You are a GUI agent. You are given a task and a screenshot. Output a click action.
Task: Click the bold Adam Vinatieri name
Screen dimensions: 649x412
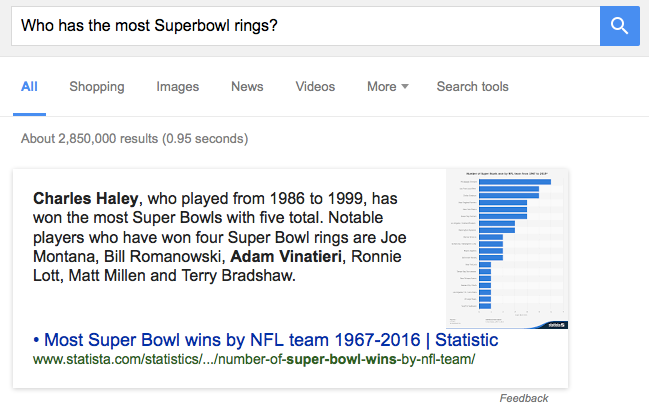[x=286, y=257]
